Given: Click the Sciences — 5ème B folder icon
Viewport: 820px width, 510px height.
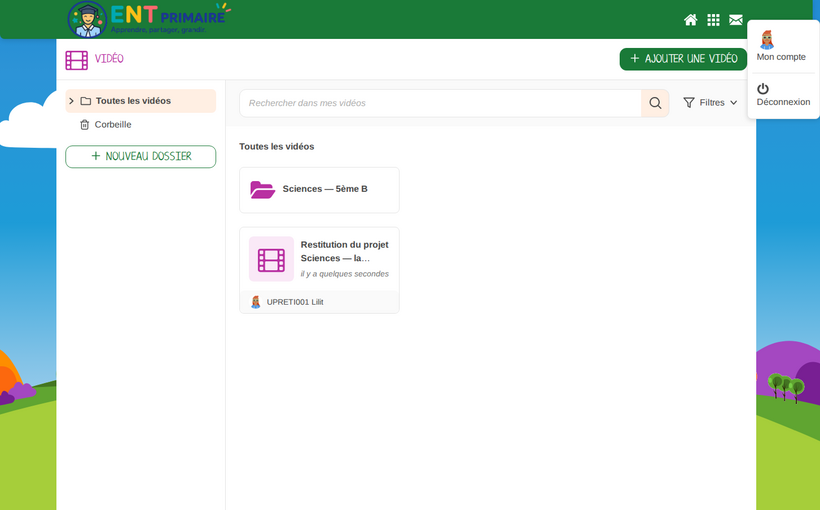Looking at the screenshot, I should 263,189.
